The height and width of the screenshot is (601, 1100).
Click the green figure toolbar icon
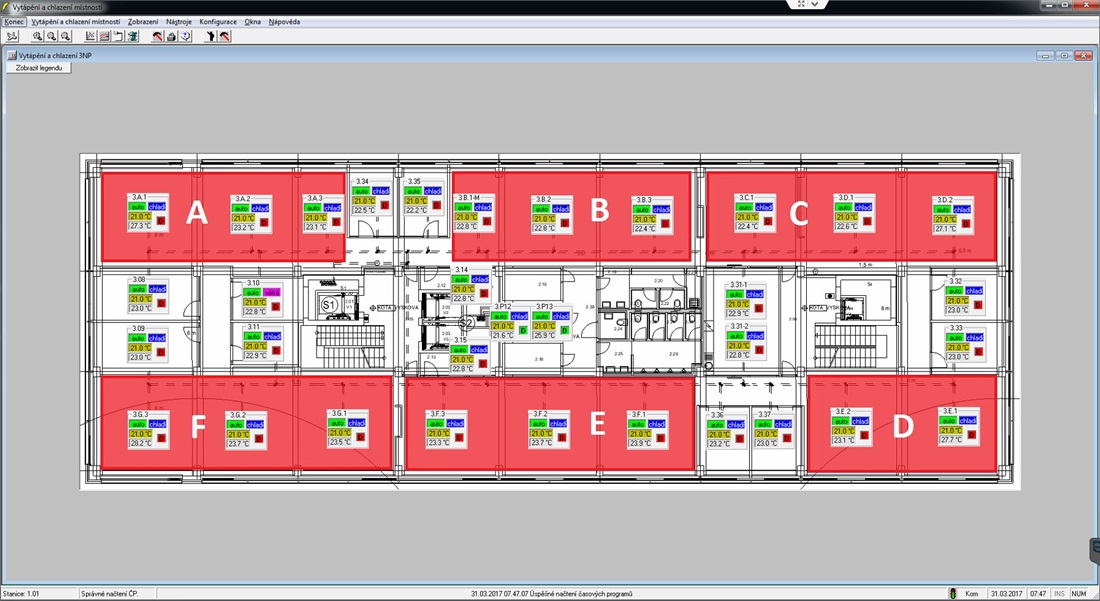[133, 36]
